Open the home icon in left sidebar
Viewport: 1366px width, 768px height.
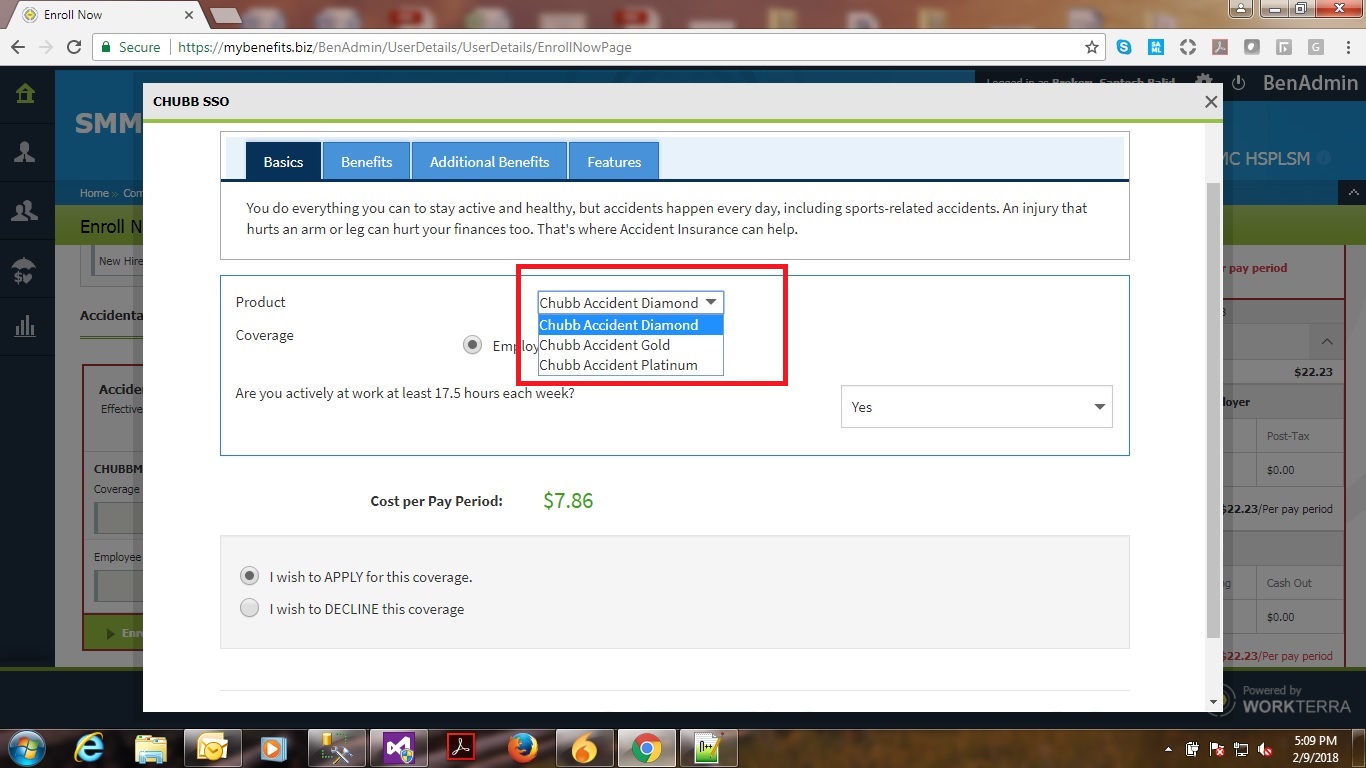click(25, 94)
